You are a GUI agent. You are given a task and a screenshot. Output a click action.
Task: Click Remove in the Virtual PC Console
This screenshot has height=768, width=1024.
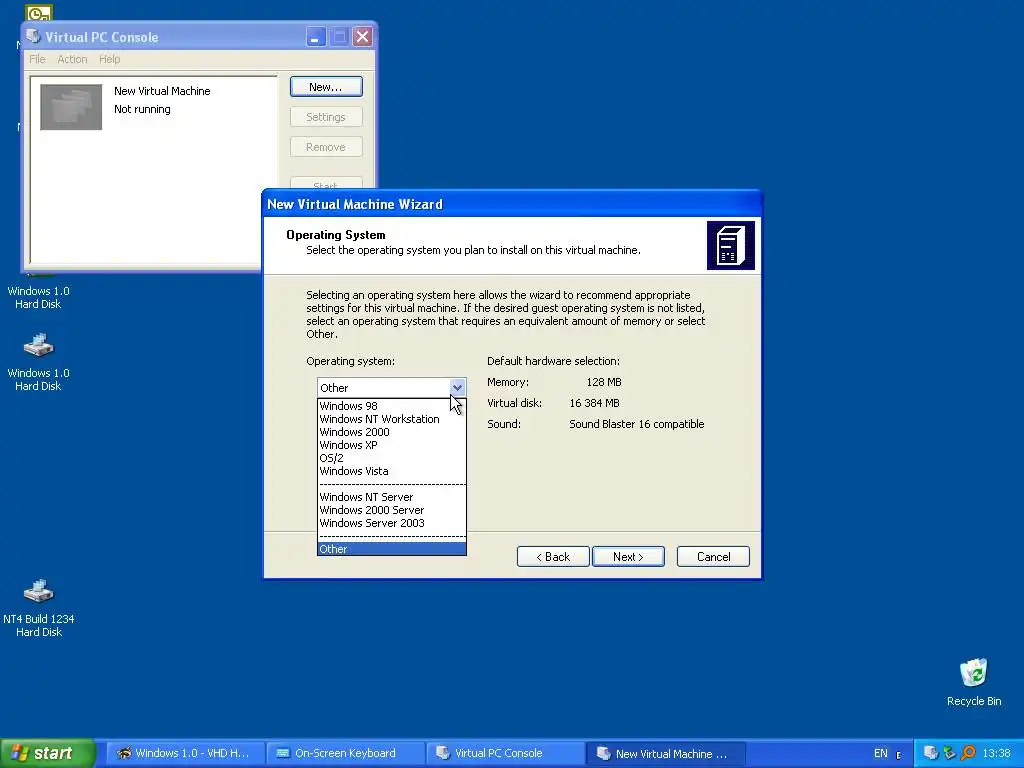pyautogui.click(x=326, y=147)
